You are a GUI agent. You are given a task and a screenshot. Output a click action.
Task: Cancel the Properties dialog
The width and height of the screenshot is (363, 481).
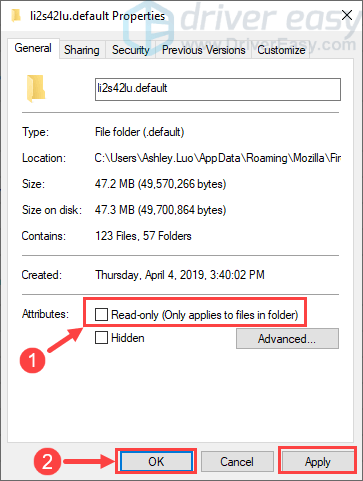(x=237, y=462)
